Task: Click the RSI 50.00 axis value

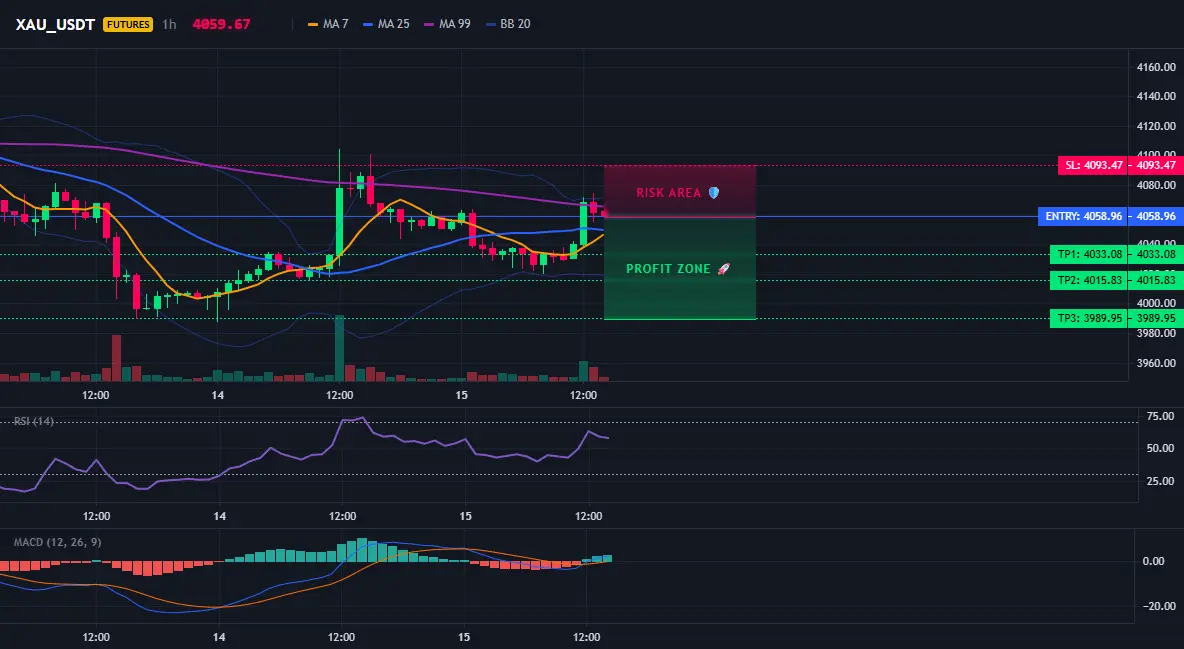Action: pyautogui.click(x=1159, y=448)
